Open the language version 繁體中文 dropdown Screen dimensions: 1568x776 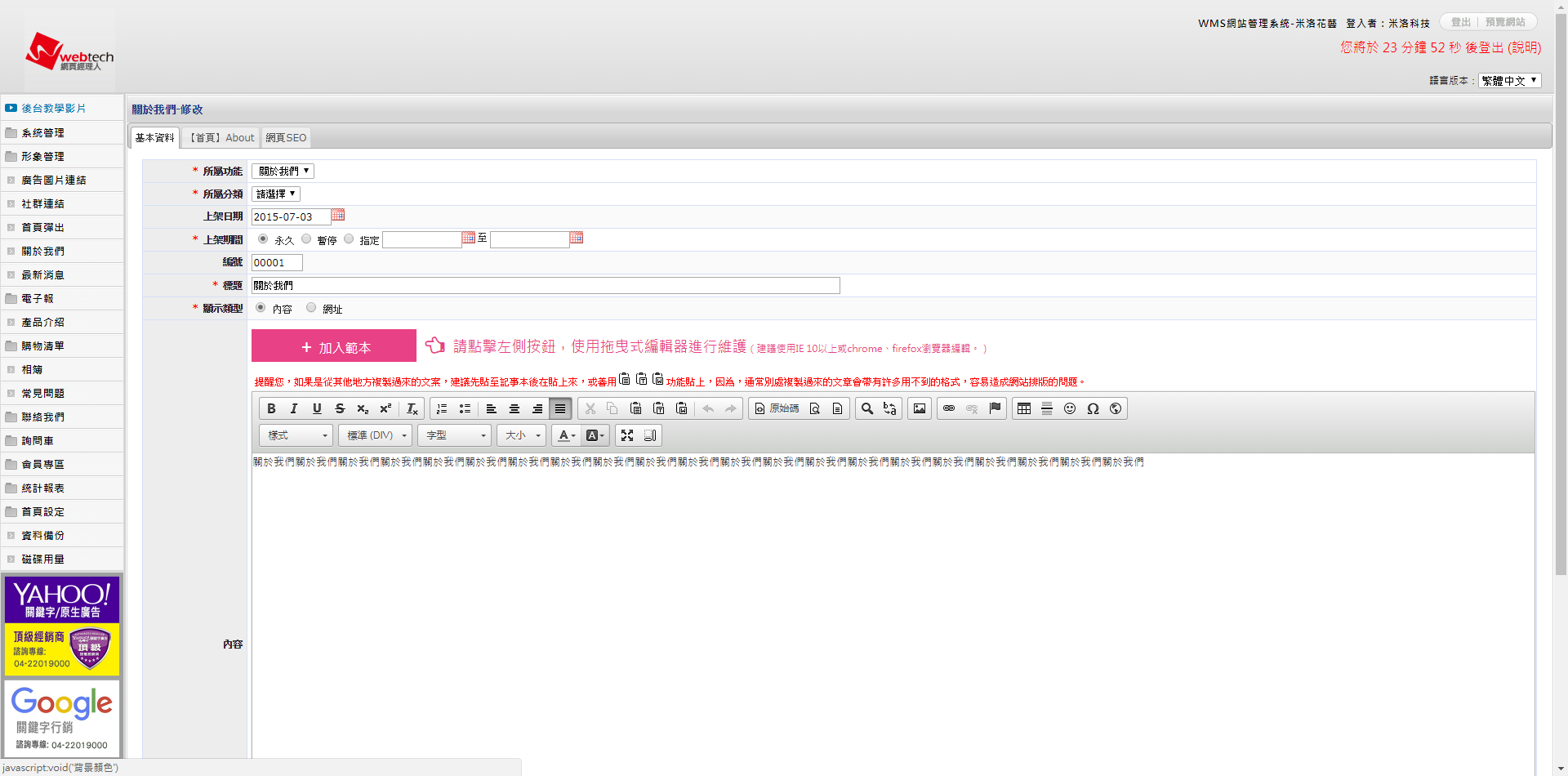coord(1509,80)
